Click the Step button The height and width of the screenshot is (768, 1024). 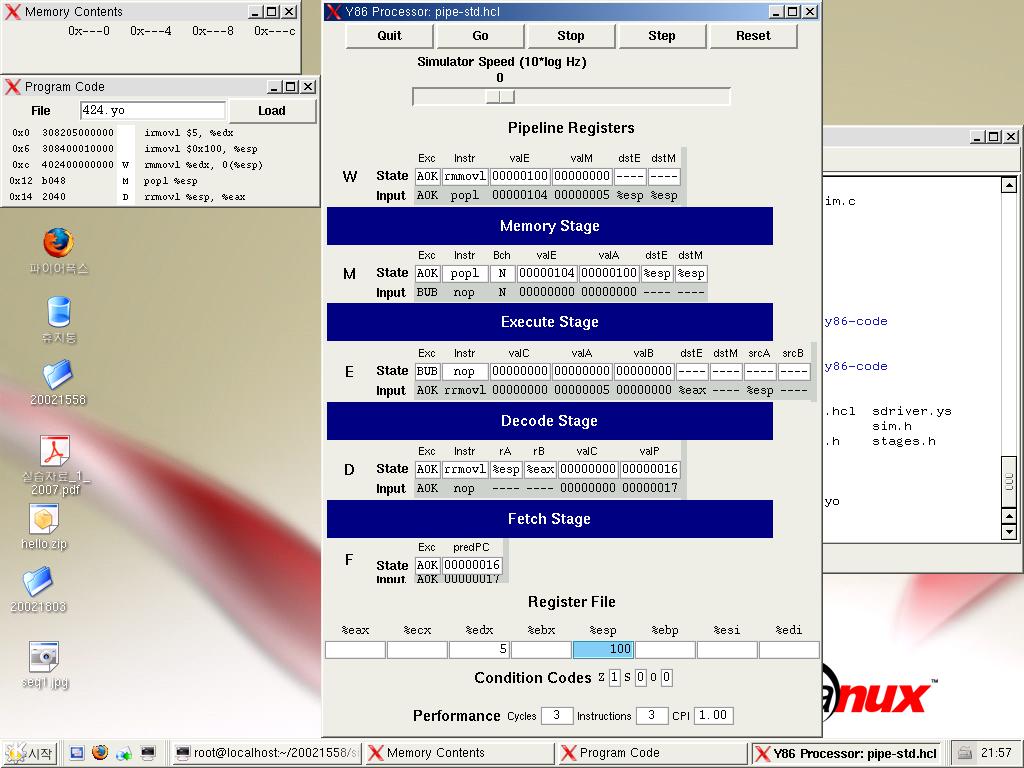662,36
